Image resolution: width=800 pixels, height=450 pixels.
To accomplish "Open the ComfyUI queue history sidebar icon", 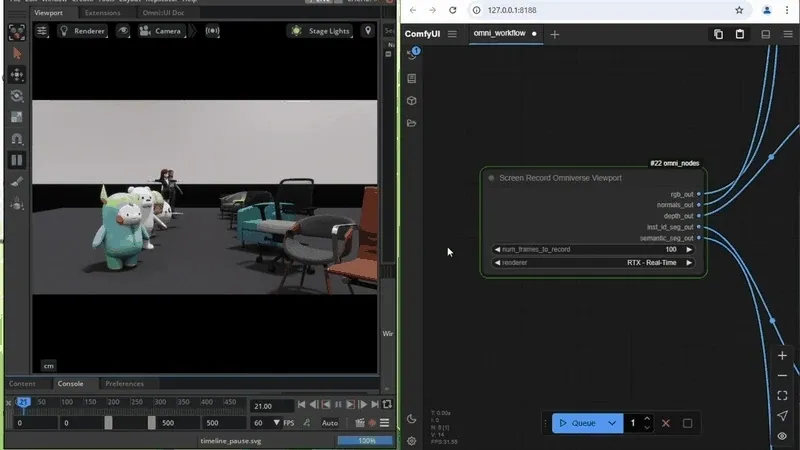I will click(412, 54).
